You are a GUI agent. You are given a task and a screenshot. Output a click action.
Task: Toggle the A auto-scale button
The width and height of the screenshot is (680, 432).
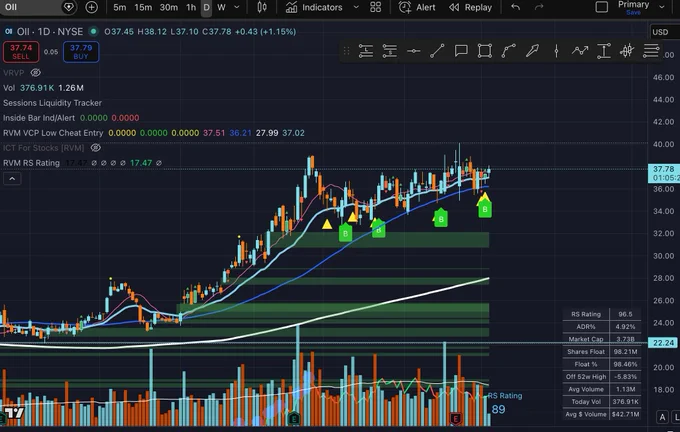pos(662,417)
